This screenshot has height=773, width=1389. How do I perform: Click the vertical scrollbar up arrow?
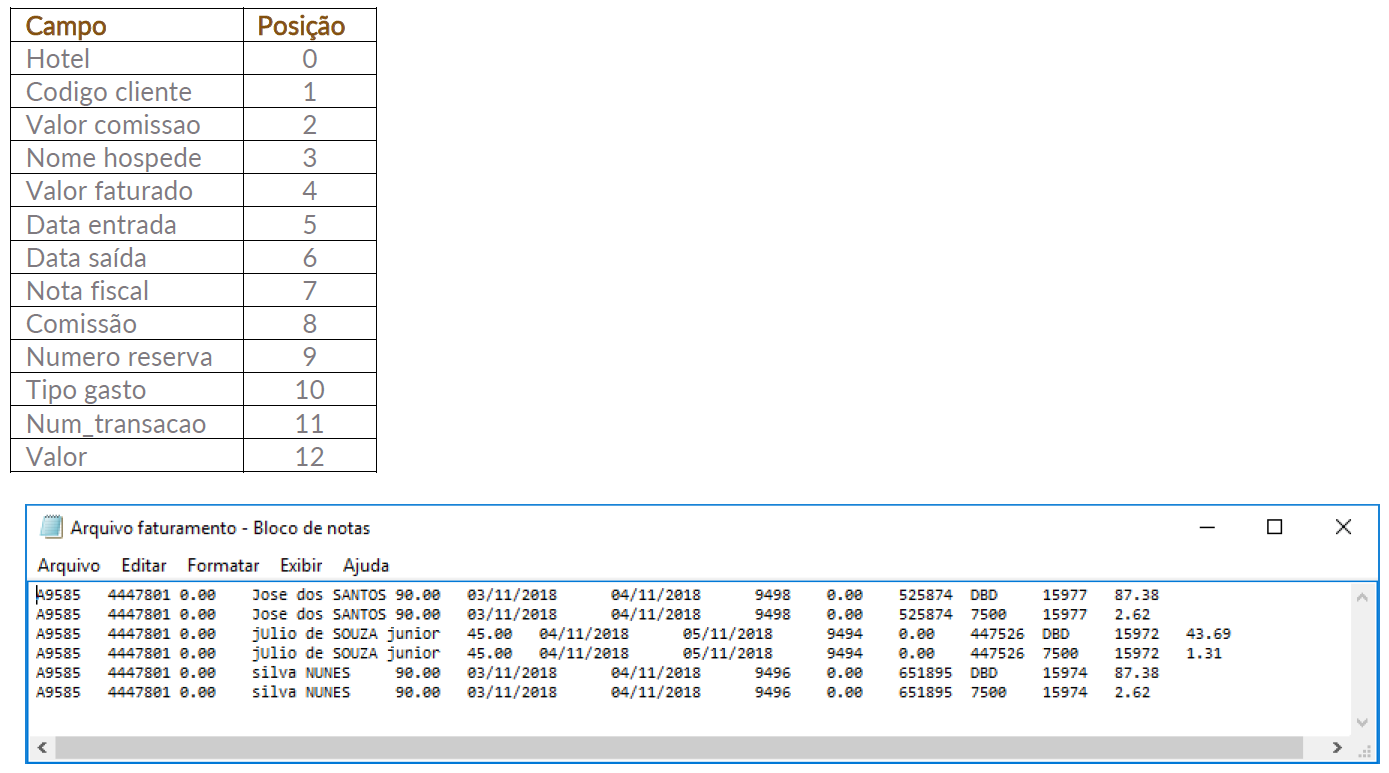click(1360, 597)
